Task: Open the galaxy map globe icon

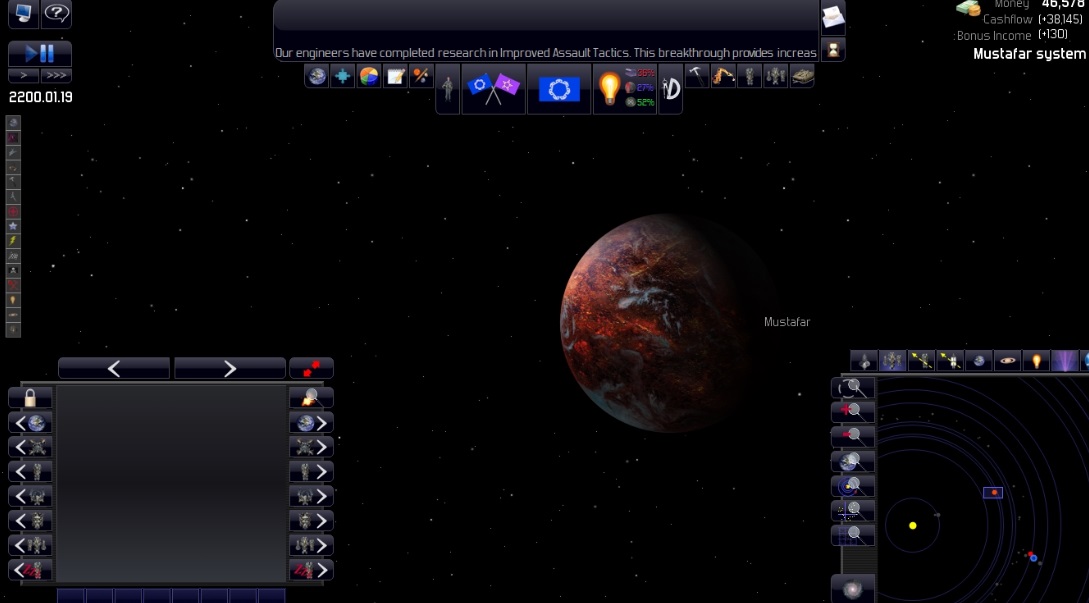Action: [x=316, y=74]
